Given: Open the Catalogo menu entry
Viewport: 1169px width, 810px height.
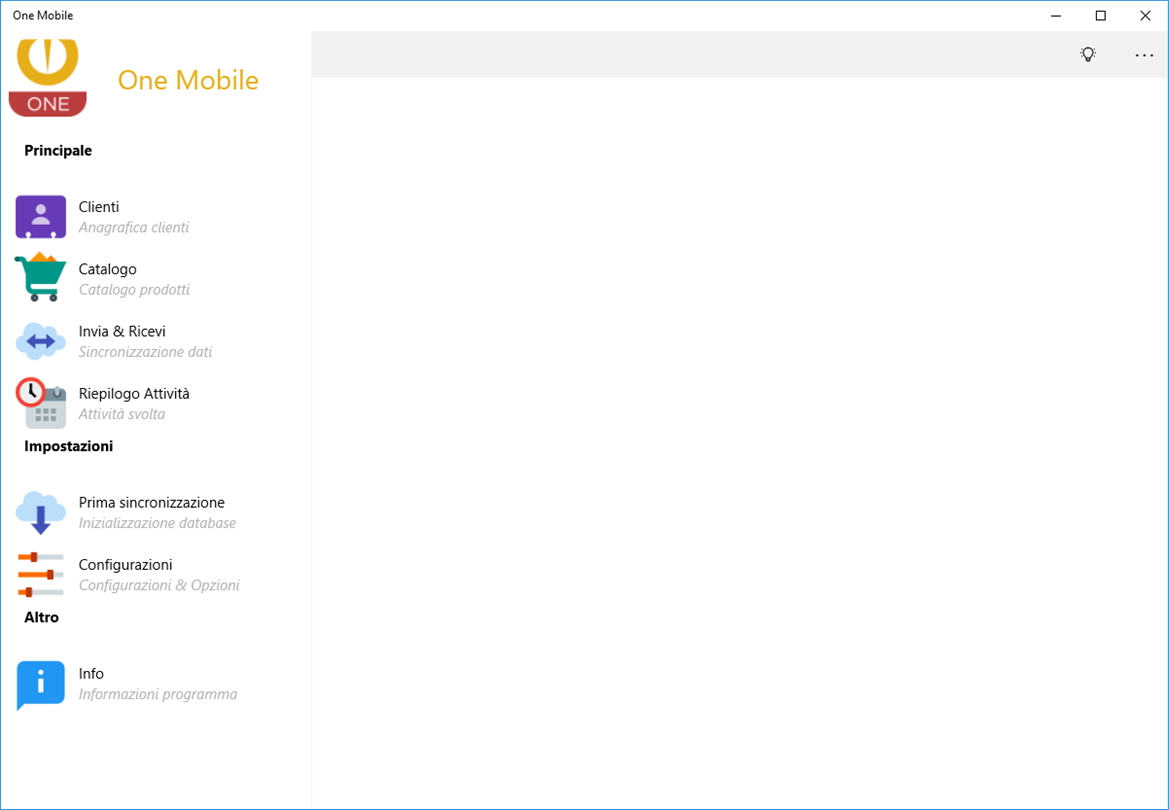Looking at the screenshot, I should 156,279.
